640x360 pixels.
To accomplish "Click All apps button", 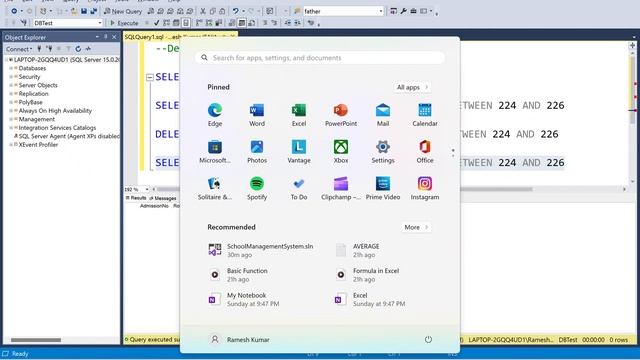I will click(412, 87).
